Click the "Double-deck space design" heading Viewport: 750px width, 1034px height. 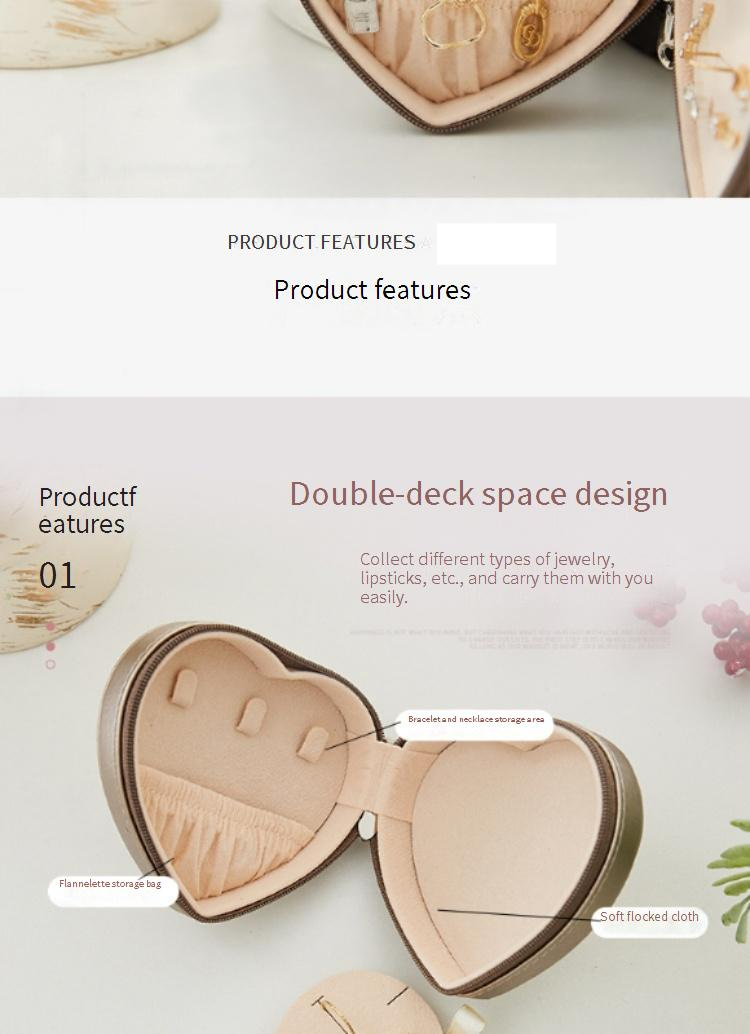point(479,494)
